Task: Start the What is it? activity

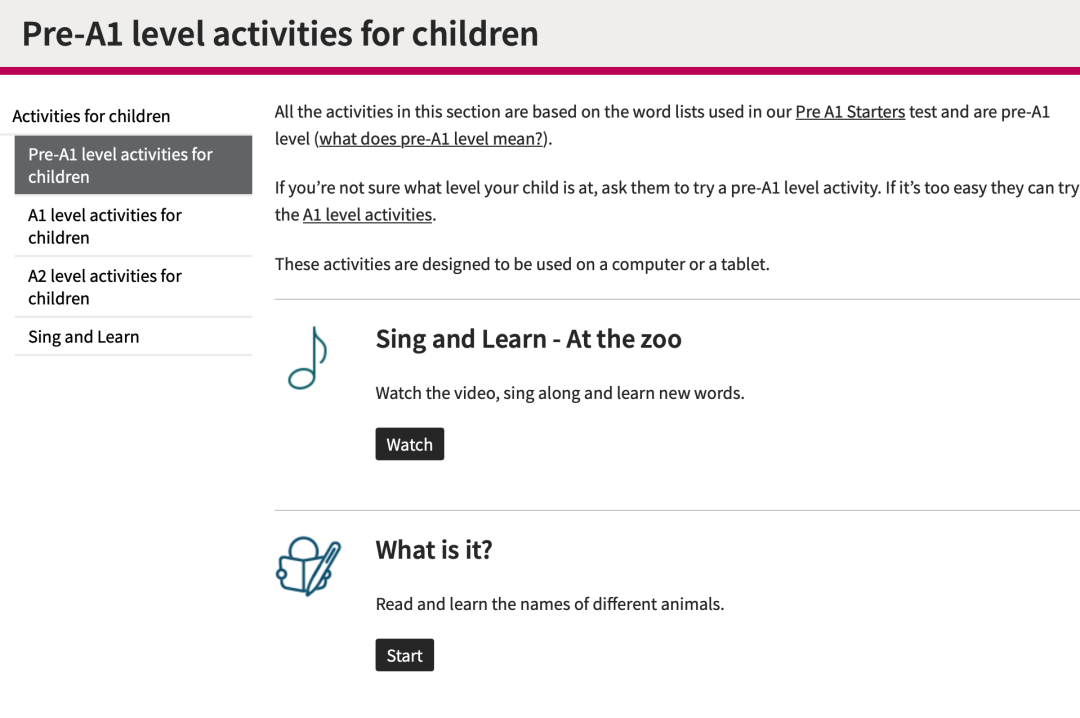Action: point(404,655)
